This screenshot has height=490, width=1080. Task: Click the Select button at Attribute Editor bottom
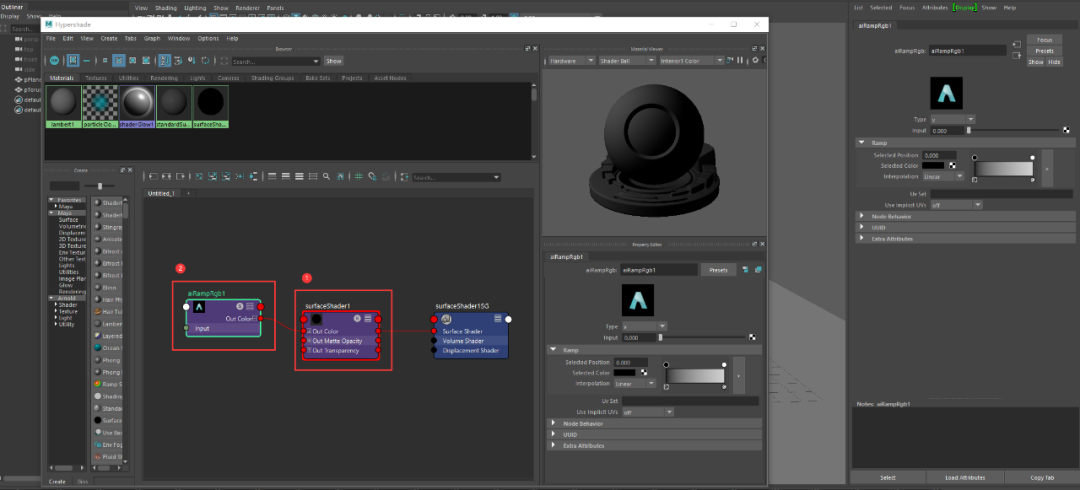(x=888, y=477)
